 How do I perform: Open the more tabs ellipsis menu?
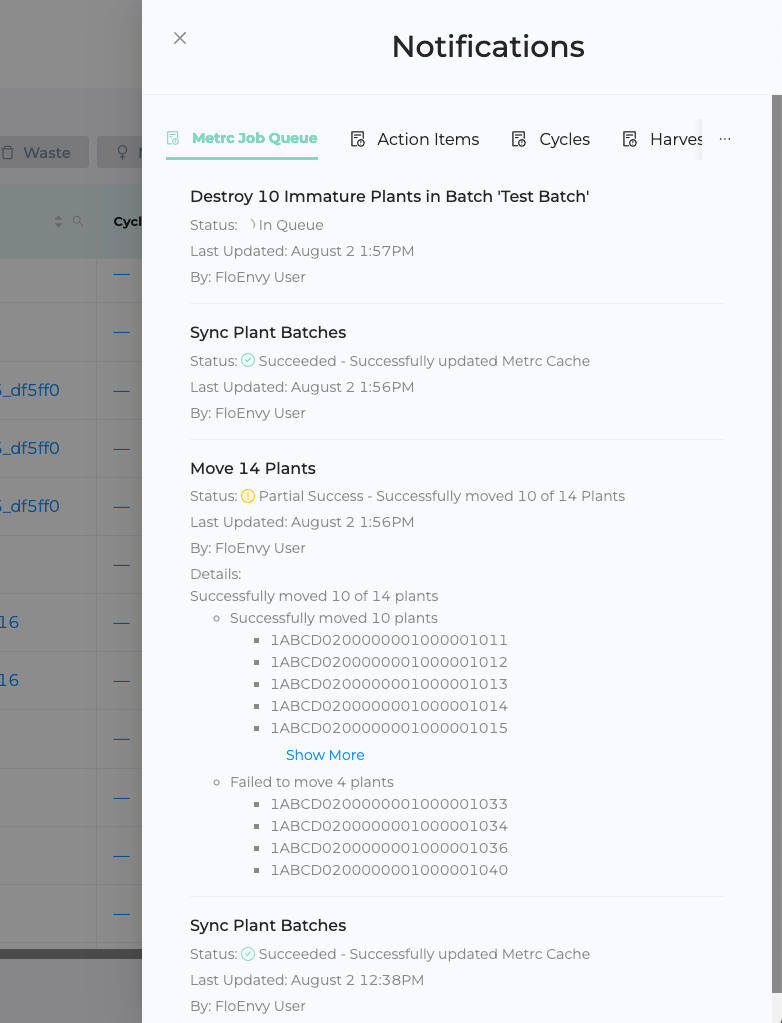tap(725, 140)
